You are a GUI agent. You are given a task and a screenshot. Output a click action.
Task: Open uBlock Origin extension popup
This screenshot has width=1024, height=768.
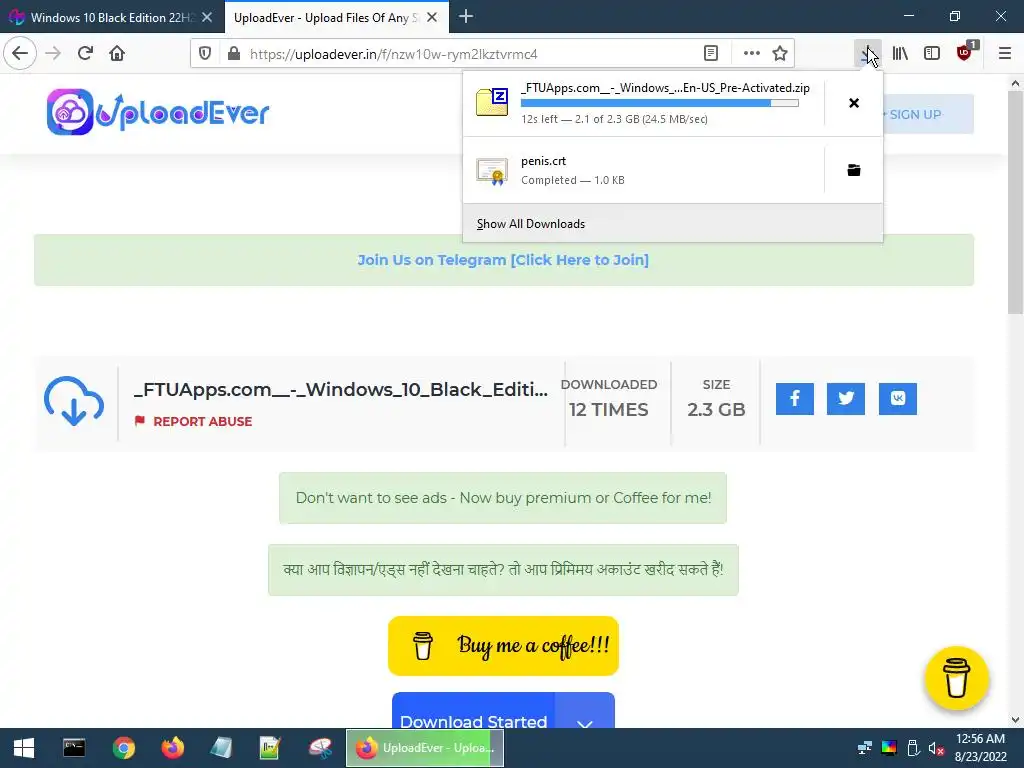[965, 53]
